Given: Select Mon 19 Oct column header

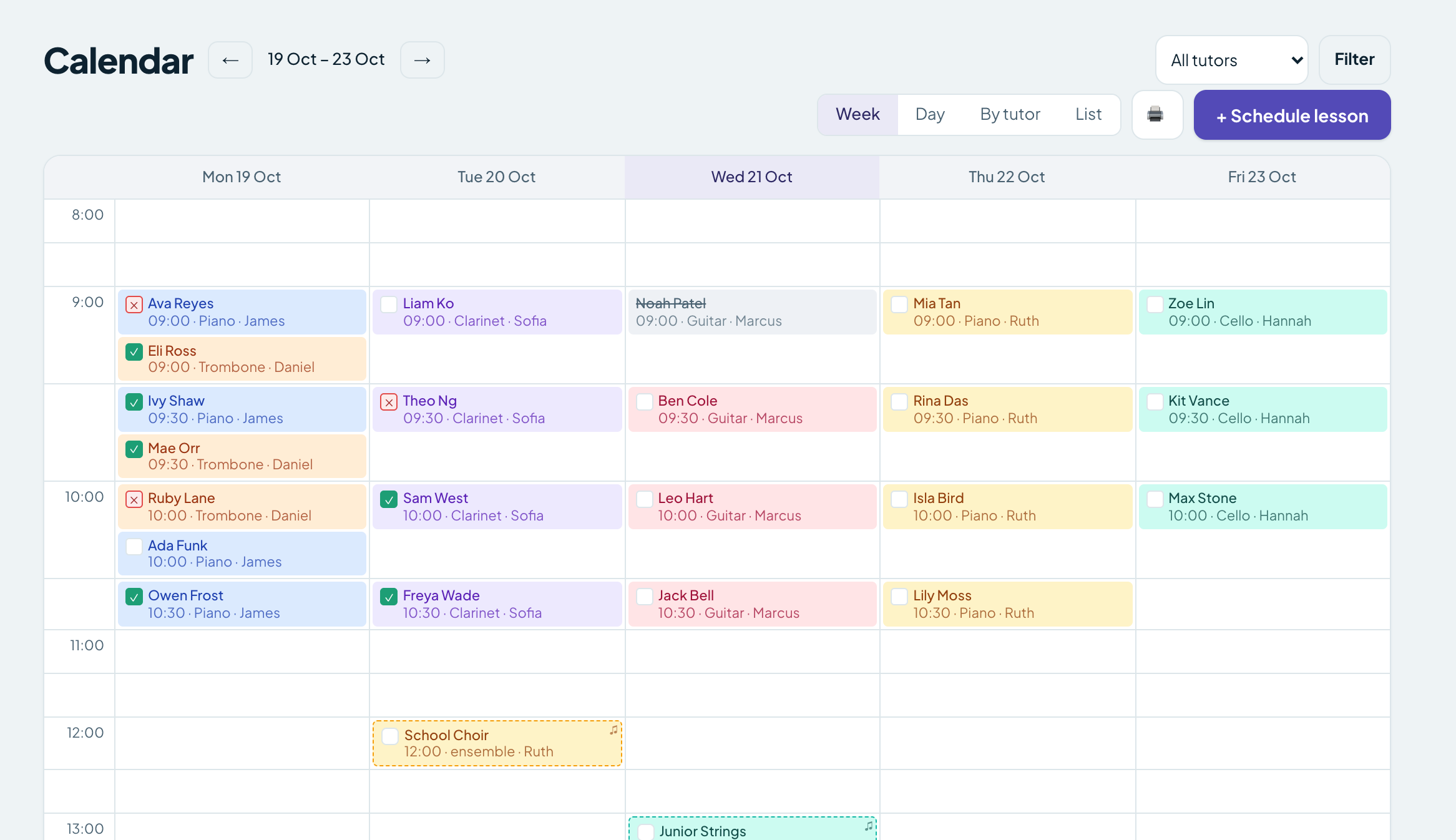Looking at the screenshot, I should pos(242,177).
